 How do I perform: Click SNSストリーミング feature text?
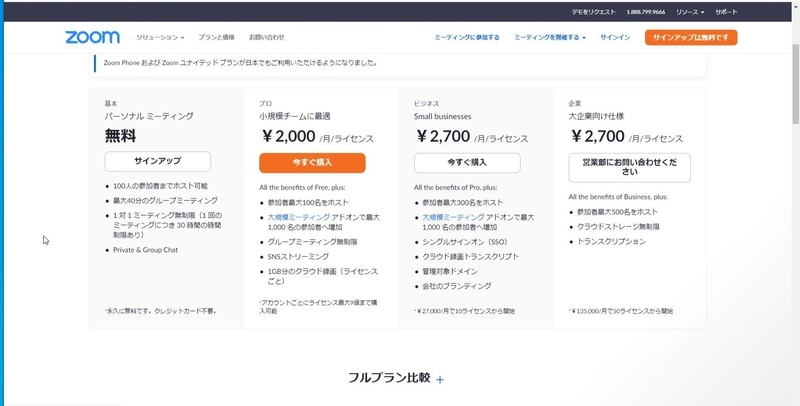click(298, 257)
